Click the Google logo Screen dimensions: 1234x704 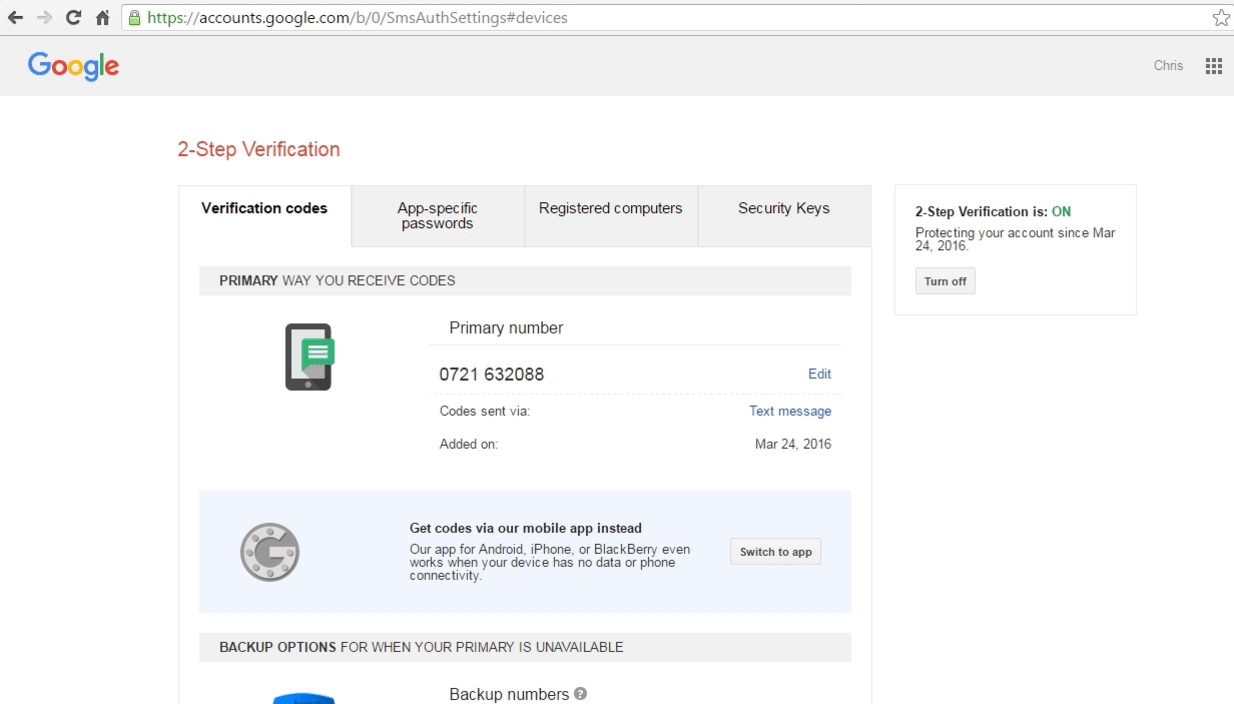[x=73, y=66]
